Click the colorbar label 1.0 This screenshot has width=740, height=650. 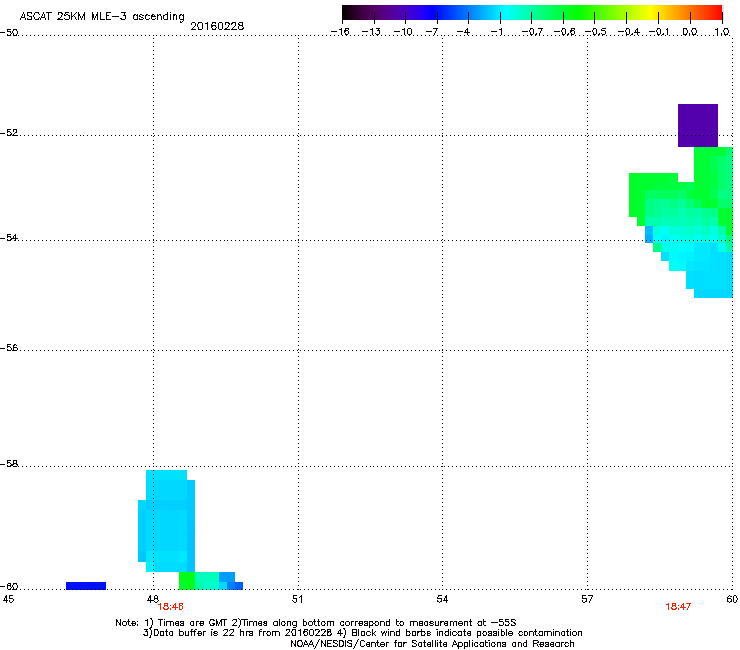722,32
